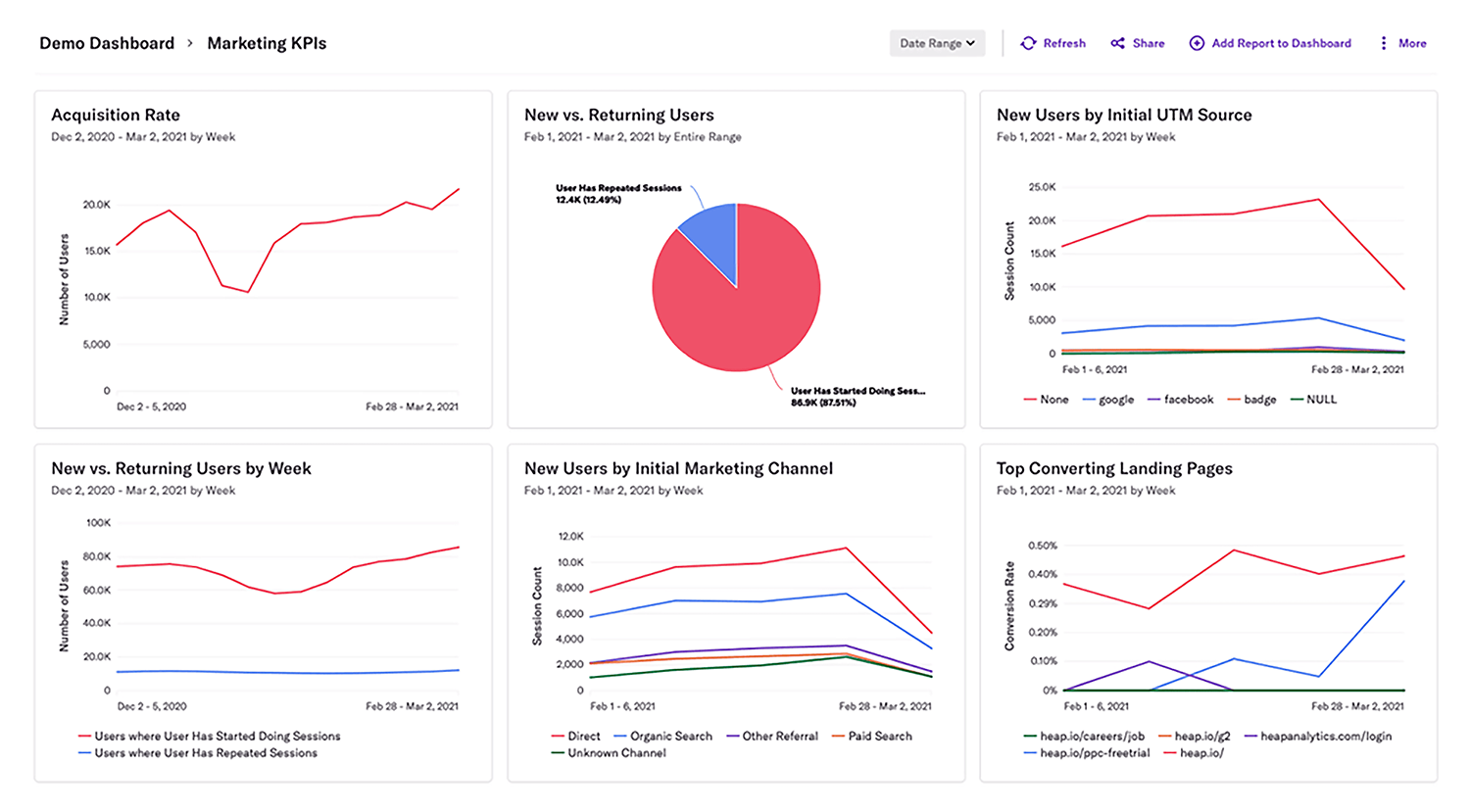Toggle heap.io/careers/job legend series
Viewport: 1470px width, 812px height.
(1084, 736)
